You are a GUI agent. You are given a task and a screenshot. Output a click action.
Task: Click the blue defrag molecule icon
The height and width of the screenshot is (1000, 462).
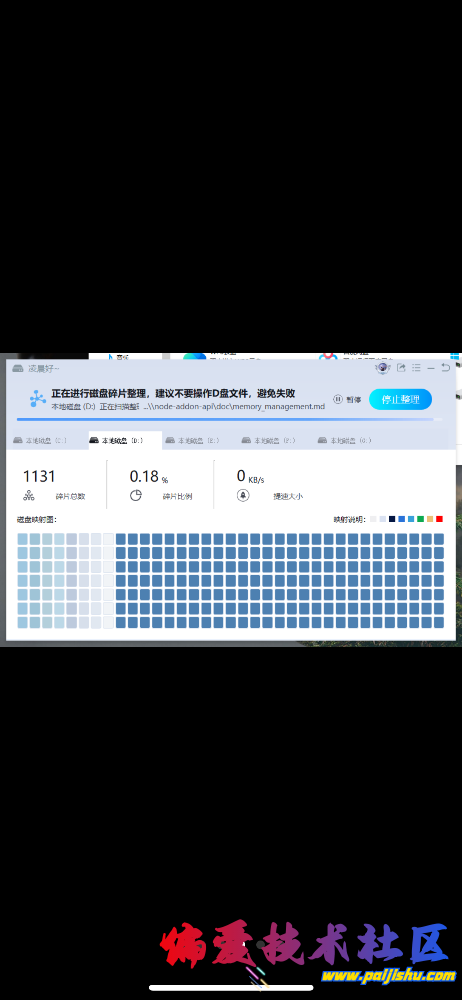coord(38,399)
